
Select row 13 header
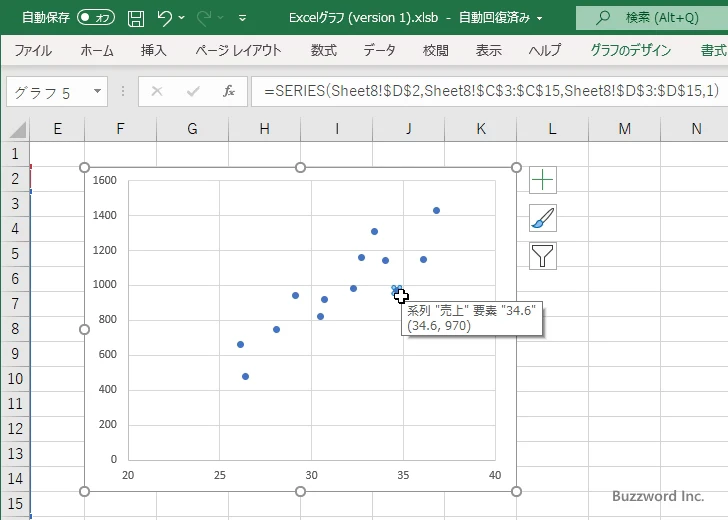click(x=15, y=454)
